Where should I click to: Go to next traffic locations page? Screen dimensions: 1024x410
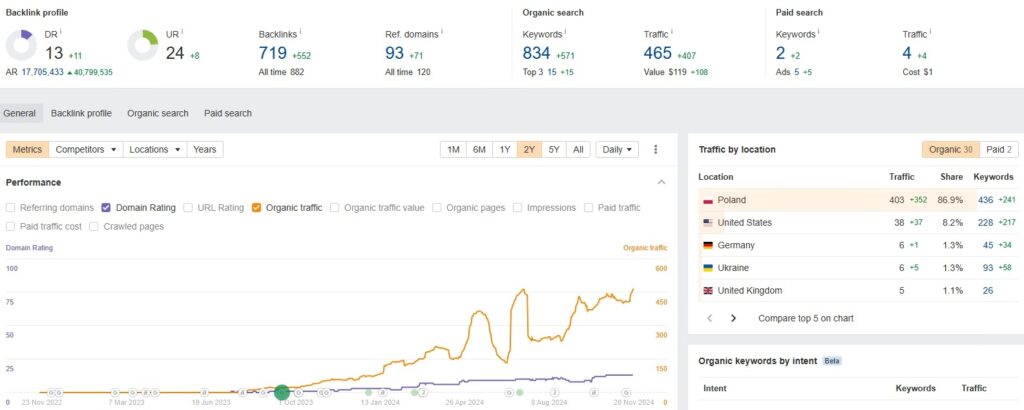(733, 319)
